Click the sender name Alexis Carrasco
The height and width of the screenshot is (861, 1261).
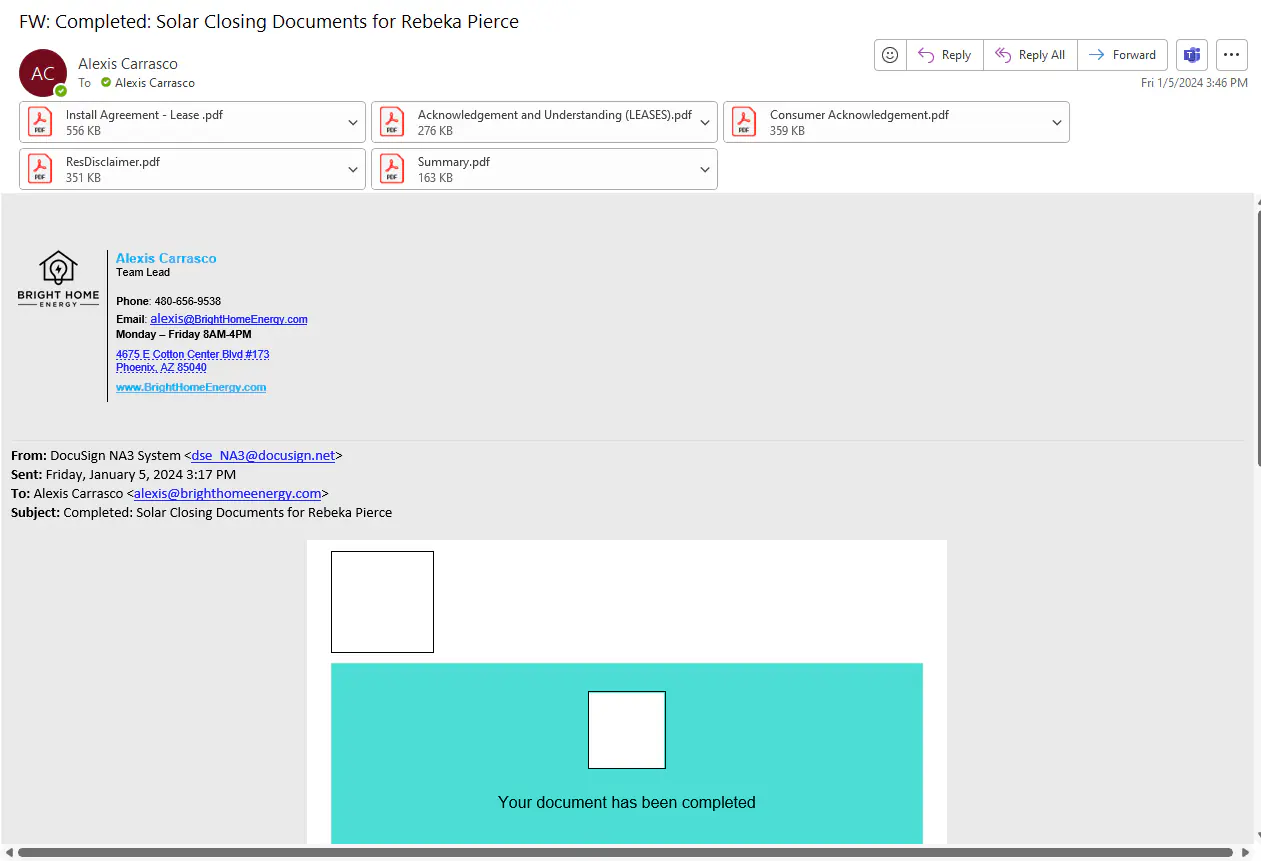coord(128,64)
